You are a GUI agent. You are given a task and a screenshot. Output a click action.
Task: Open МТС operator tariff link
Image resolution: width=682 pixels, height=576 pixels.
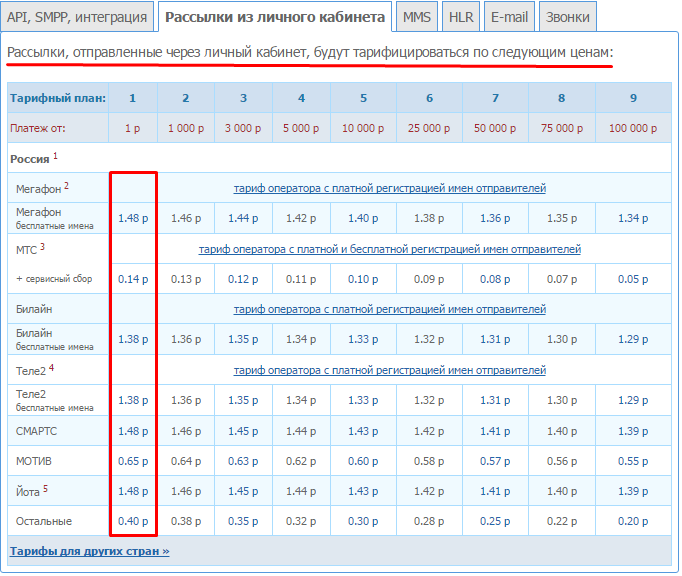click(x=390, y=249)
